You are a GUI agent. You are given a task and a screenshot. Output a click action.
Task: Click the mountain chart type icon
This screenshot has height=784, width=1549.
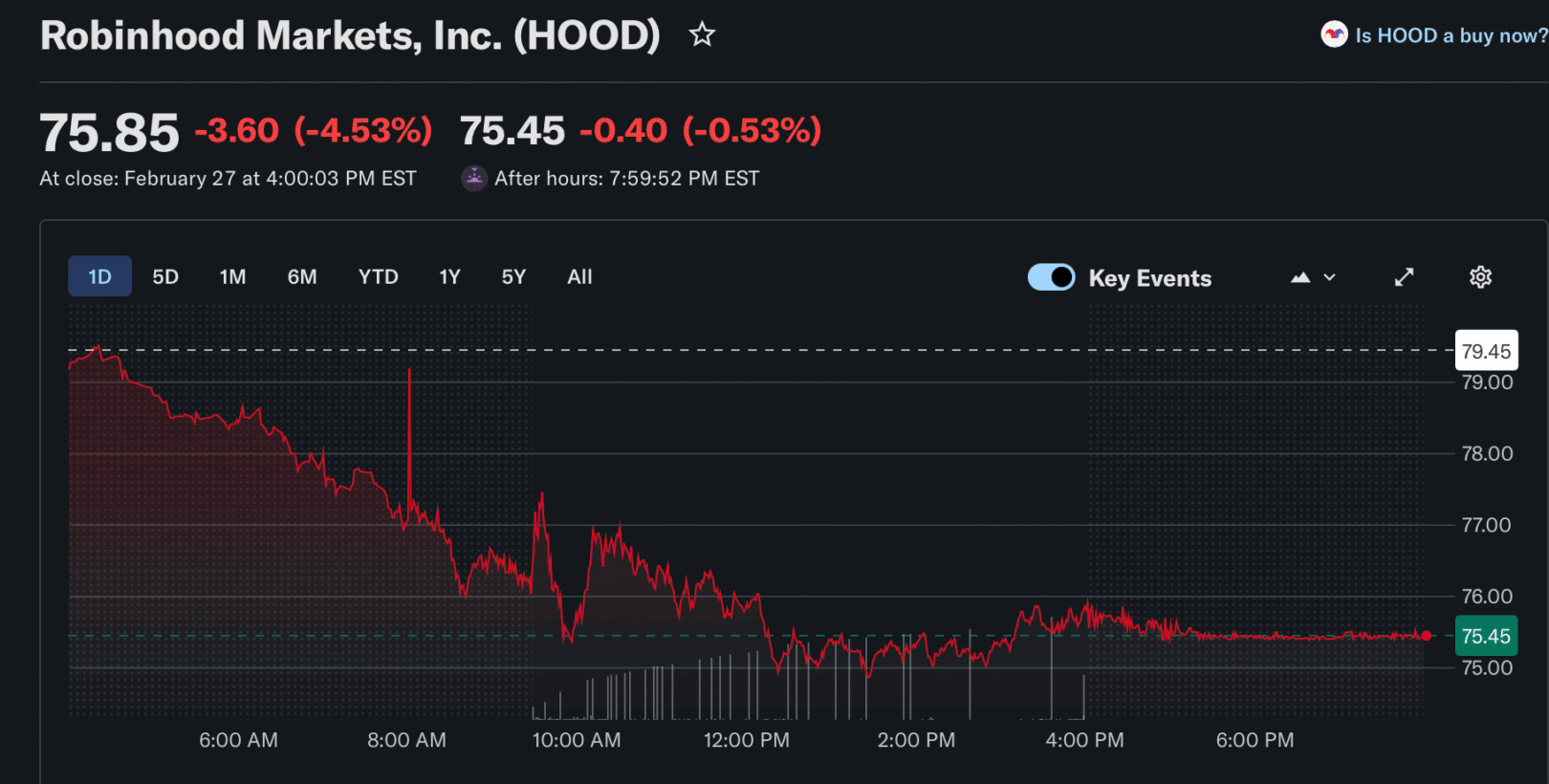(x=1300, y=277)
